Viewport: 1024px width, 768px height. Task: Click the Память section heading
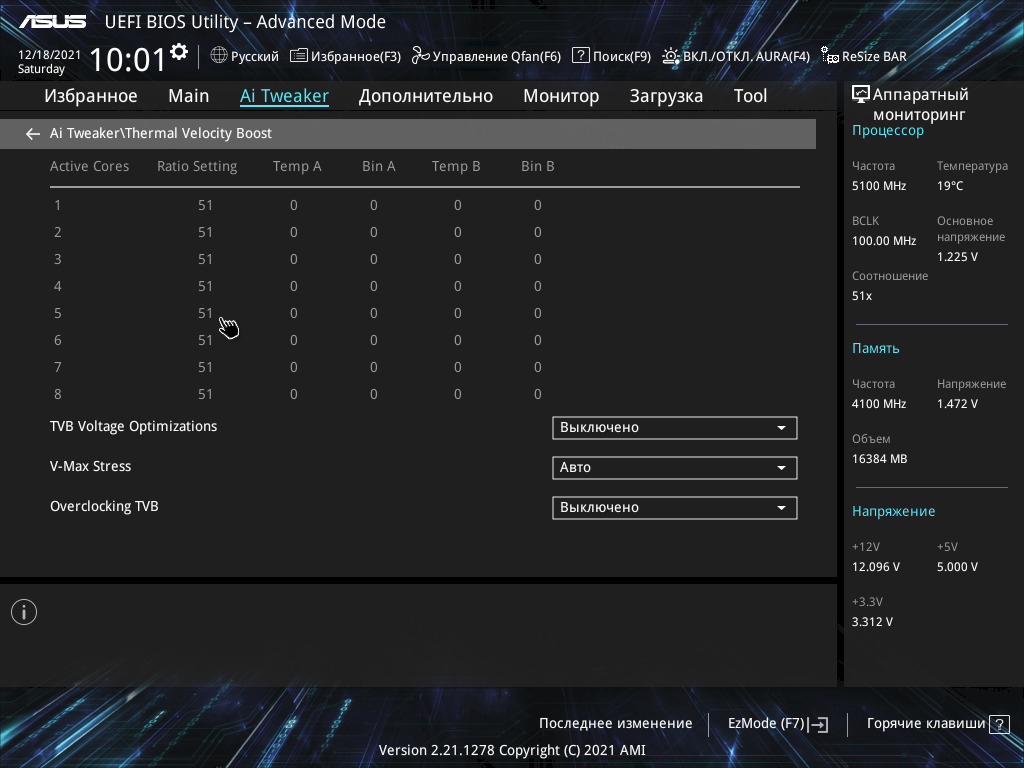pos(875,349)
